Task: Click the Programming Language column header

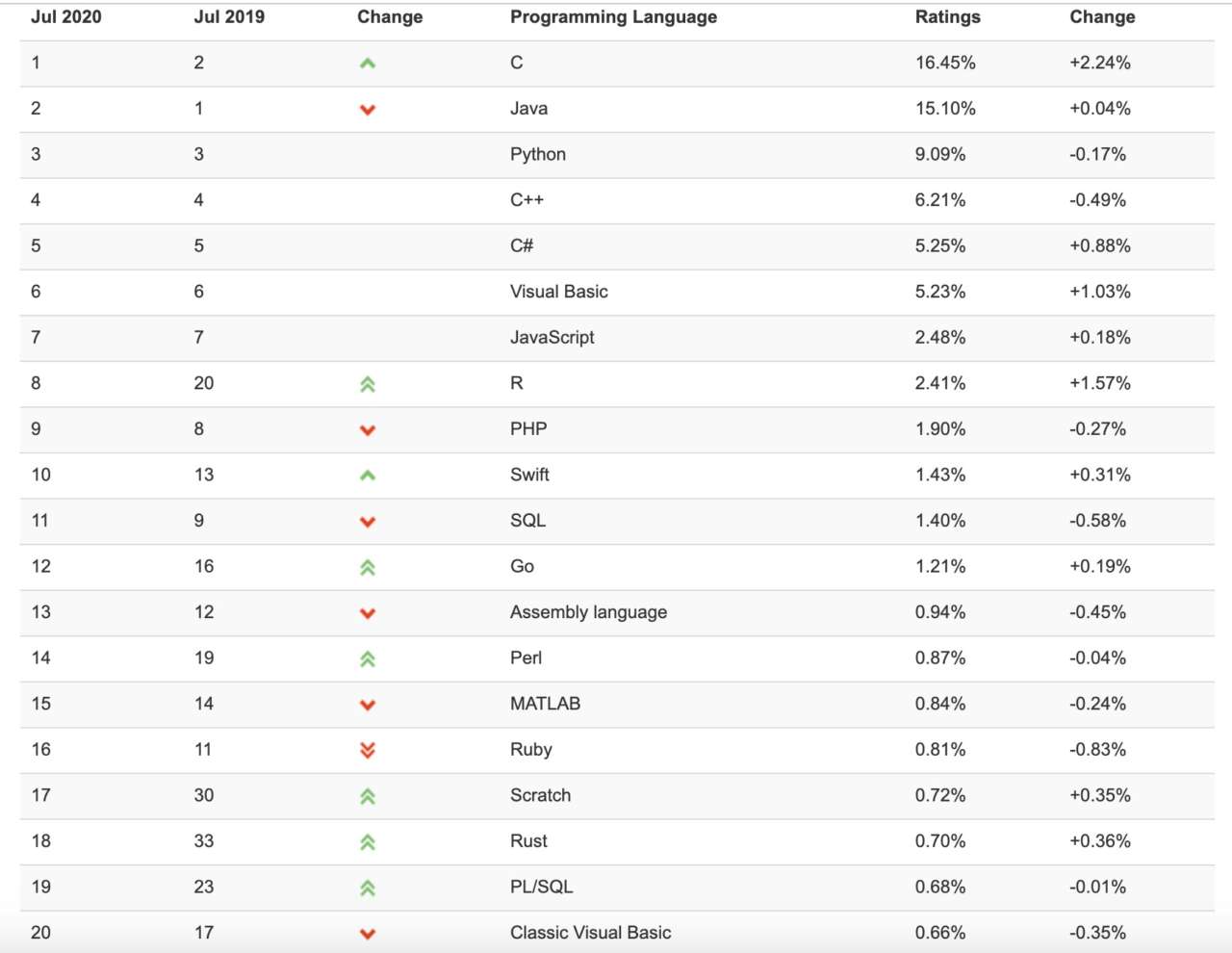Action: point(613,17)
